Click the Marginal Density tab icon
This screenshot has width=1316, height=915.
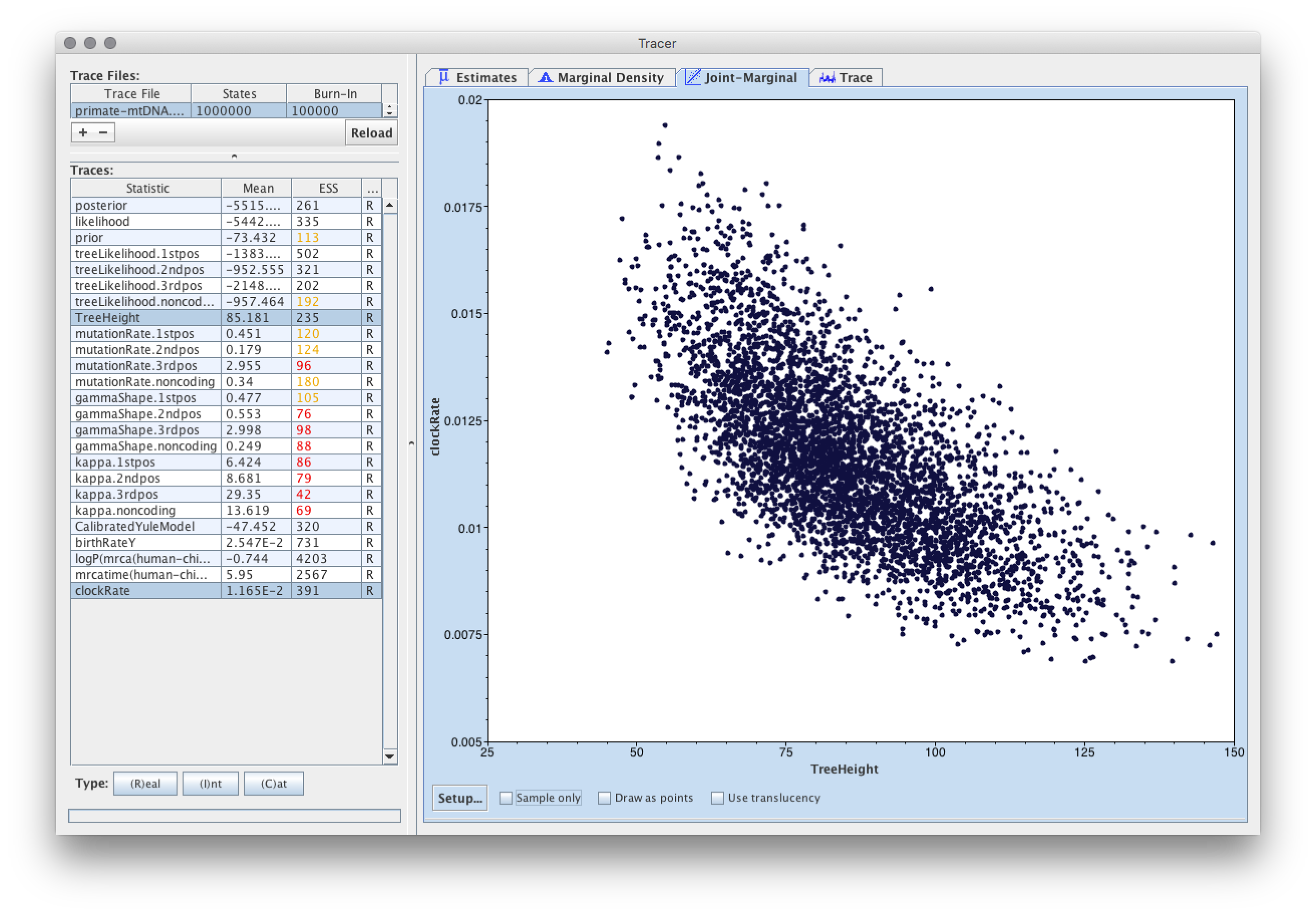[545, 77]
